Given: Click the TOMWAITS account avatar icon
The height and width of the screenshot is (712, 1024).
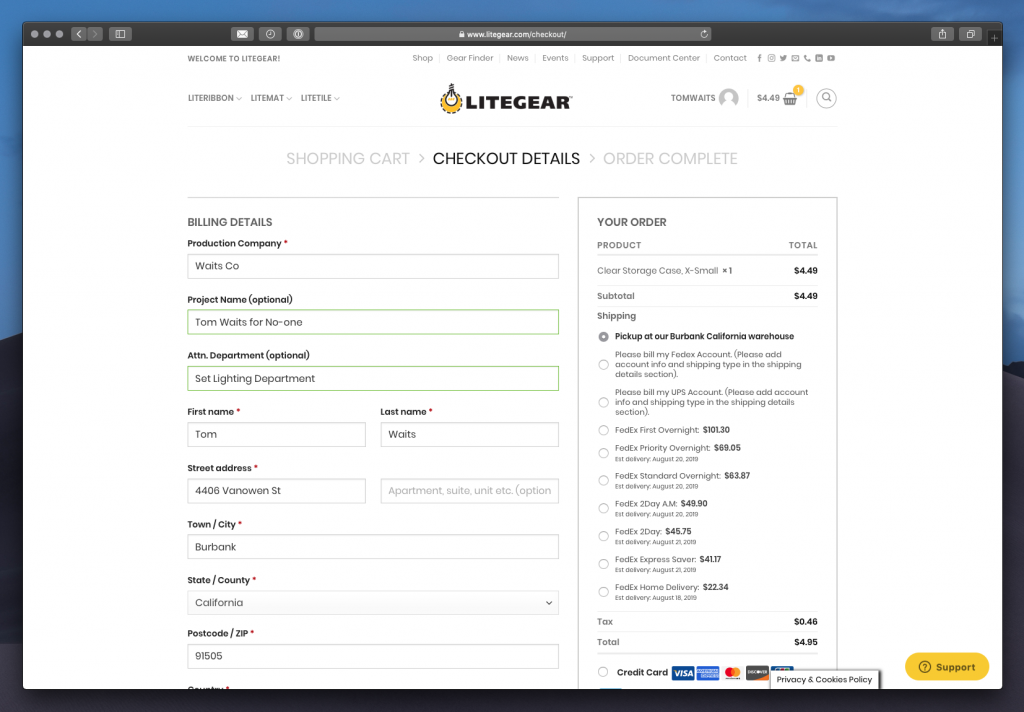Looking at the screenshot, I should [x=729, y=98].
